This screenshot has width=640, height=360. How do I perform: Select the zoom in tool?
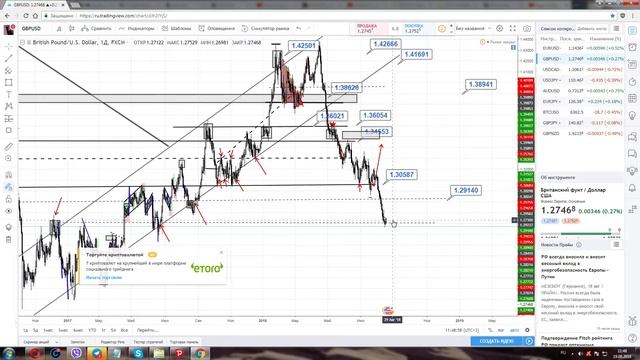[9, 158]
